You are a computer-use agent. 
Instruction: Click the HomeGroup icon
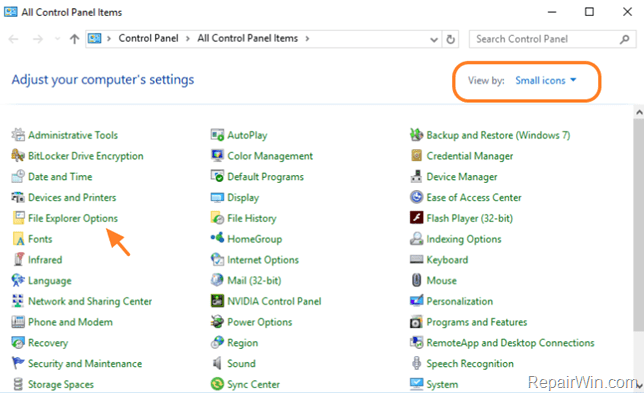(x=217, y=238)
